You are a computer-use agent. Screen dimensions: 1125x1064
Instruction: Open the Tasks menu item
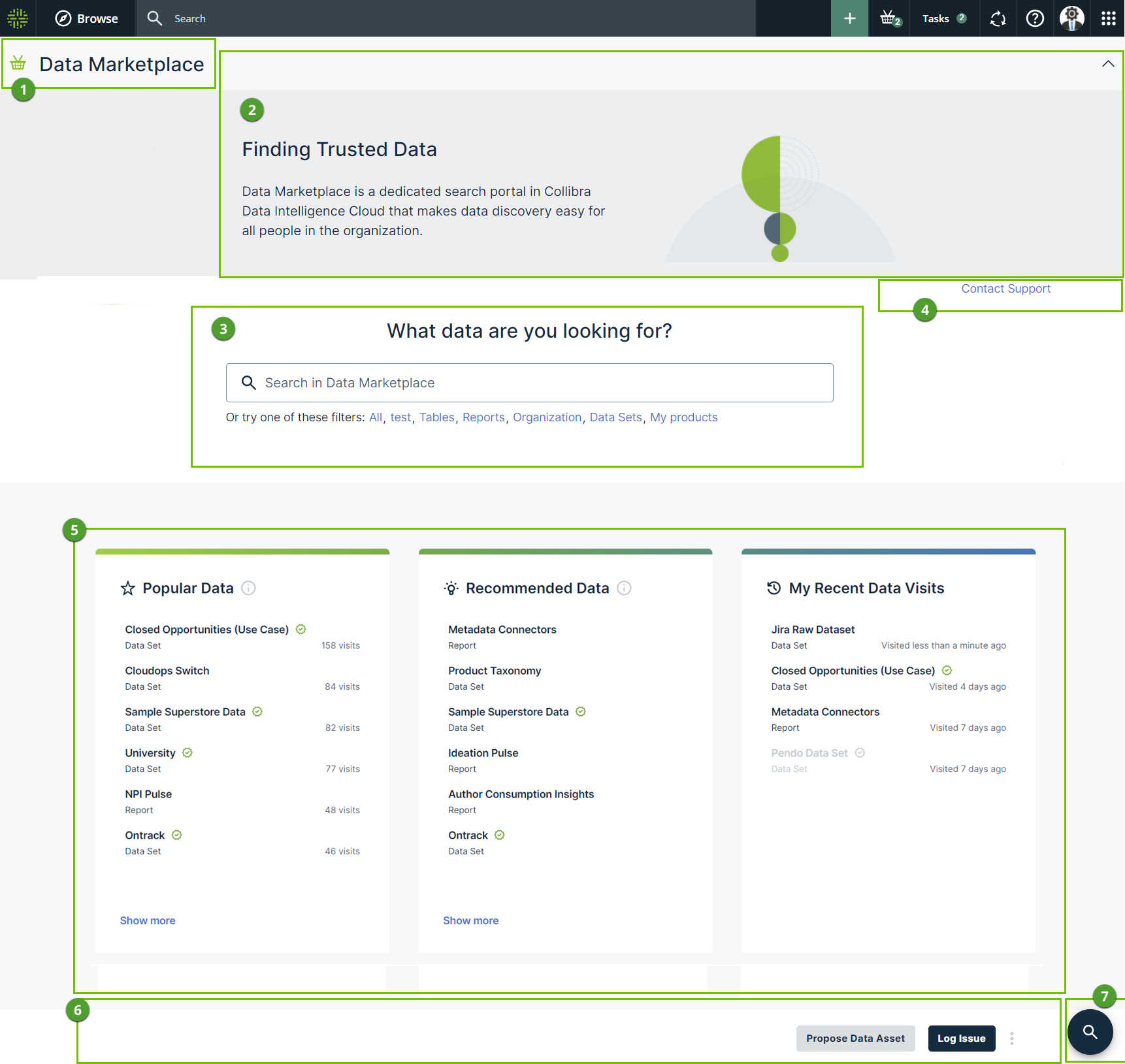pos(943,18)
